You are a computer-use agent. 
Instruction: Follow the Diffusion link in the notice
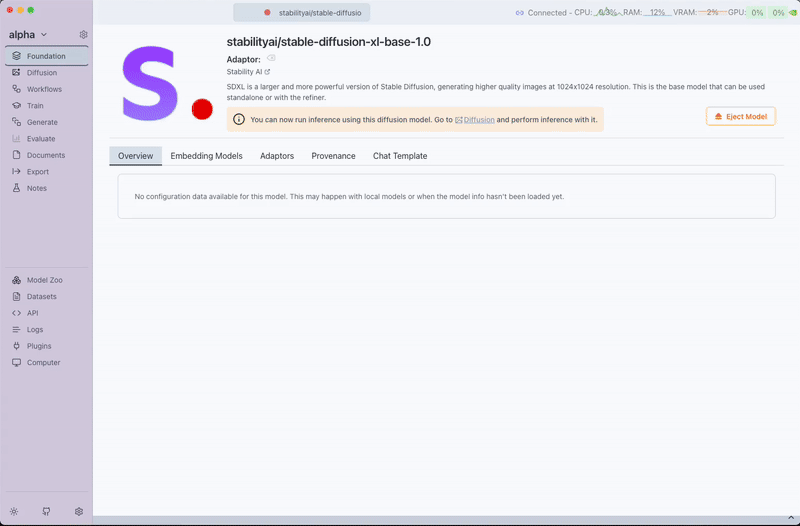click(479, 120)
